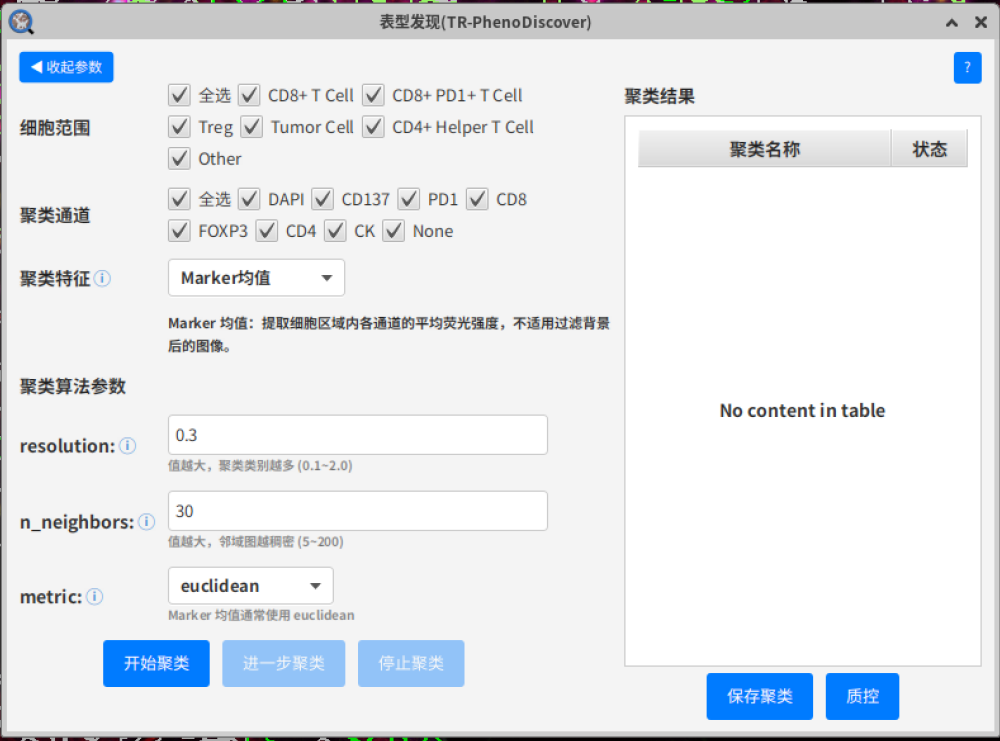This screenshot has width=1000, height=741.
Task: Toggle the CD4 channel checkbox
Action: (x=267, y=231)
